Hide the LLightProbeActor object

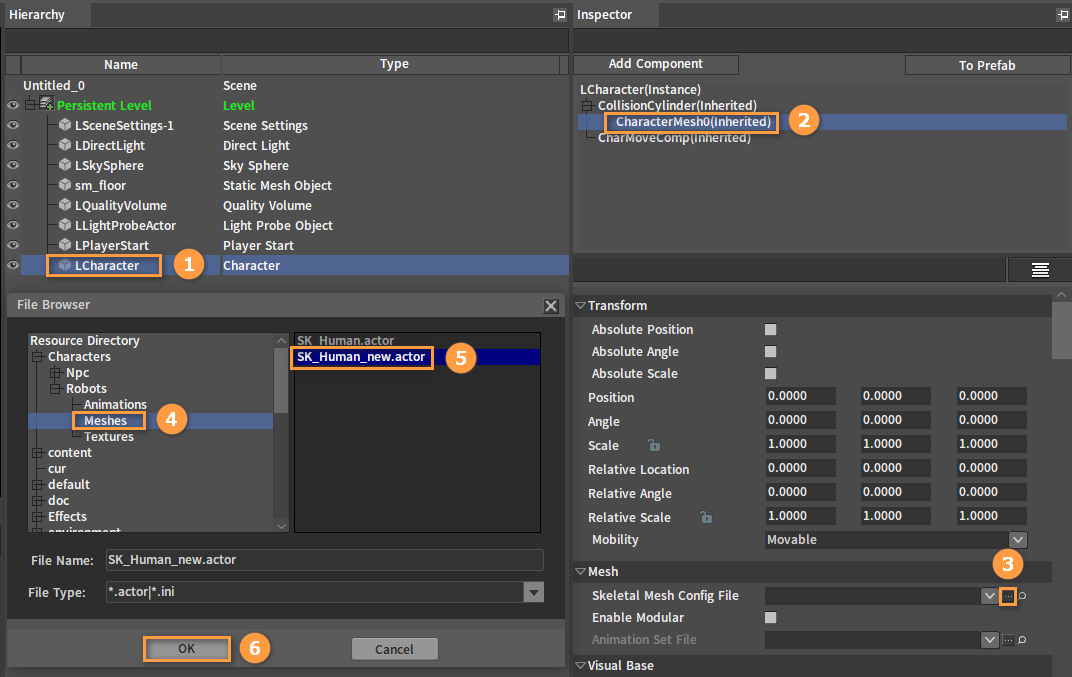(12, 224)
